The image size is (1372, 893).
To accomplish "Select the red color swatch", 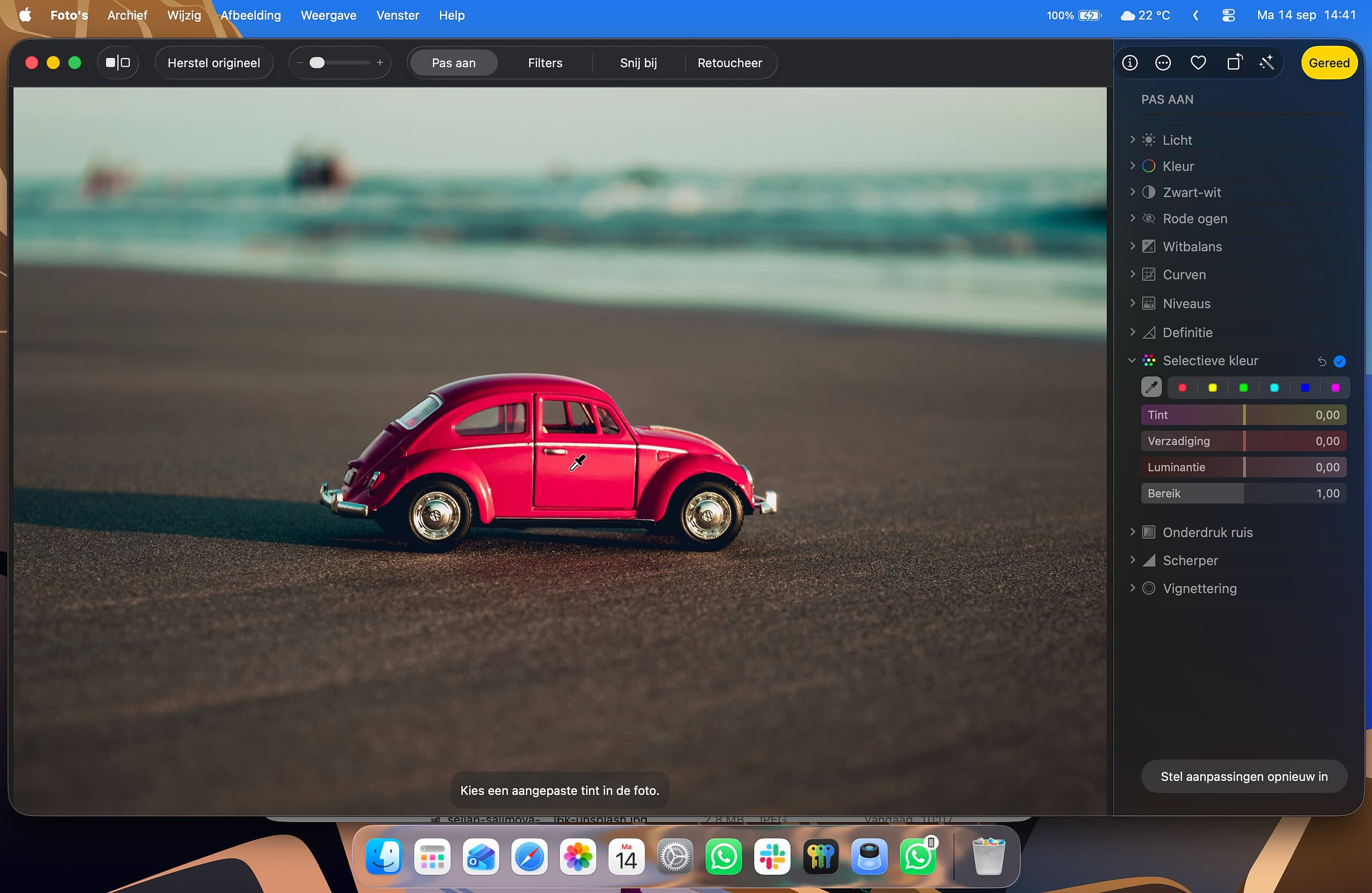I will [1182, 388].
